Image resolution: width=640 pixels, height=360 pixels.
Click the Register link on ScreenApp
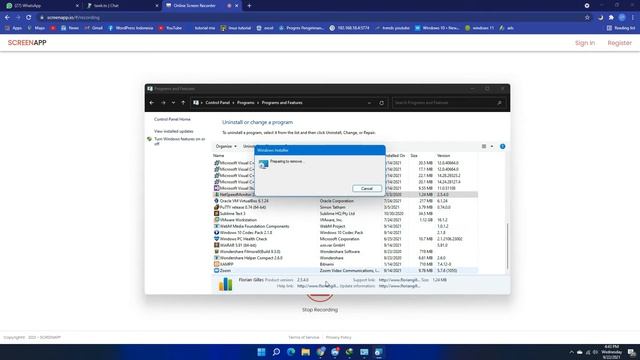[x=619, y=43]
